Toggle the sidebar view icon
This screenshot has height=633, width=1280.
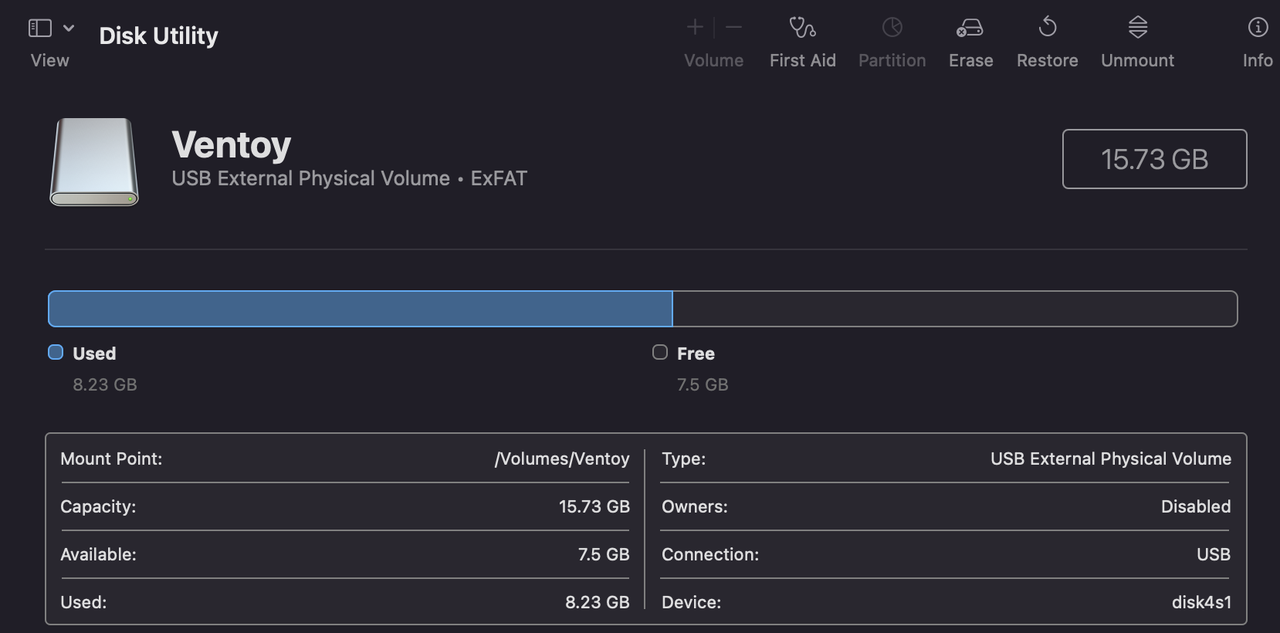40,28
